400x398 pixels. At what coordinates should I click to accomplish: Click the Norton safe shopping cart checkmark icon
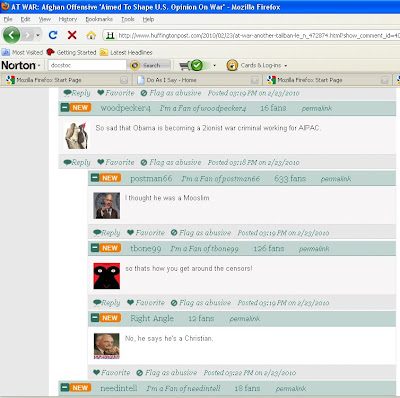(x=191, y=65)
